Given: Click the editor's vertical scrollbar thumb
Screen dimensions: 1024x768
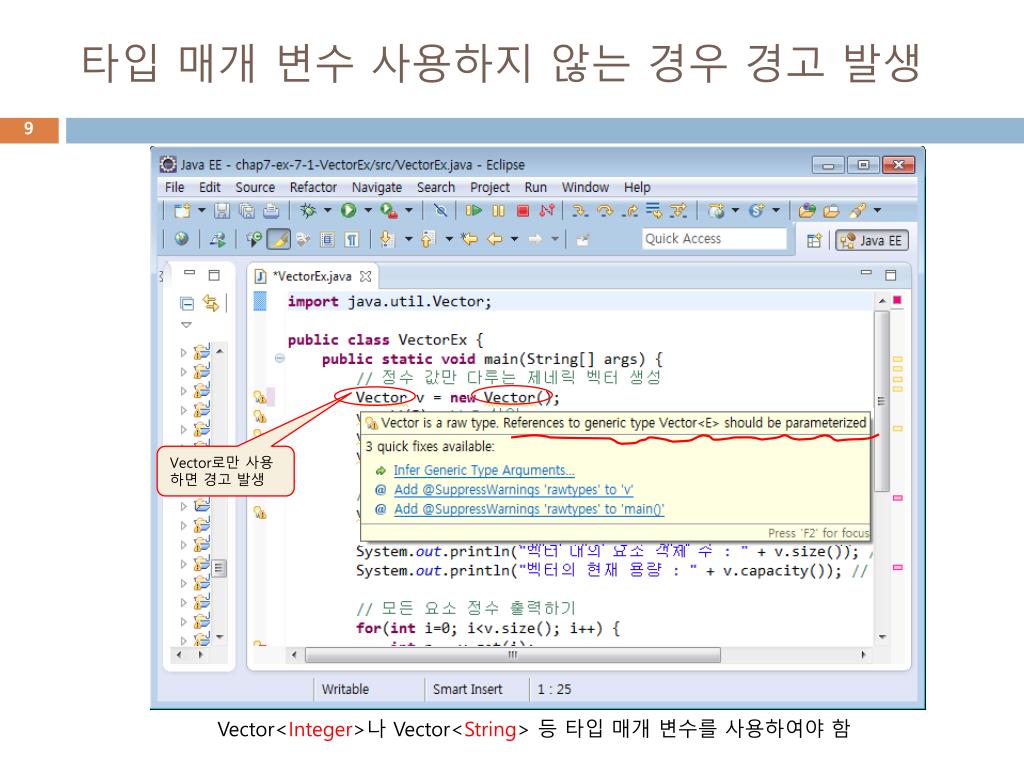Looking at the screenshot, I should 882,401.
